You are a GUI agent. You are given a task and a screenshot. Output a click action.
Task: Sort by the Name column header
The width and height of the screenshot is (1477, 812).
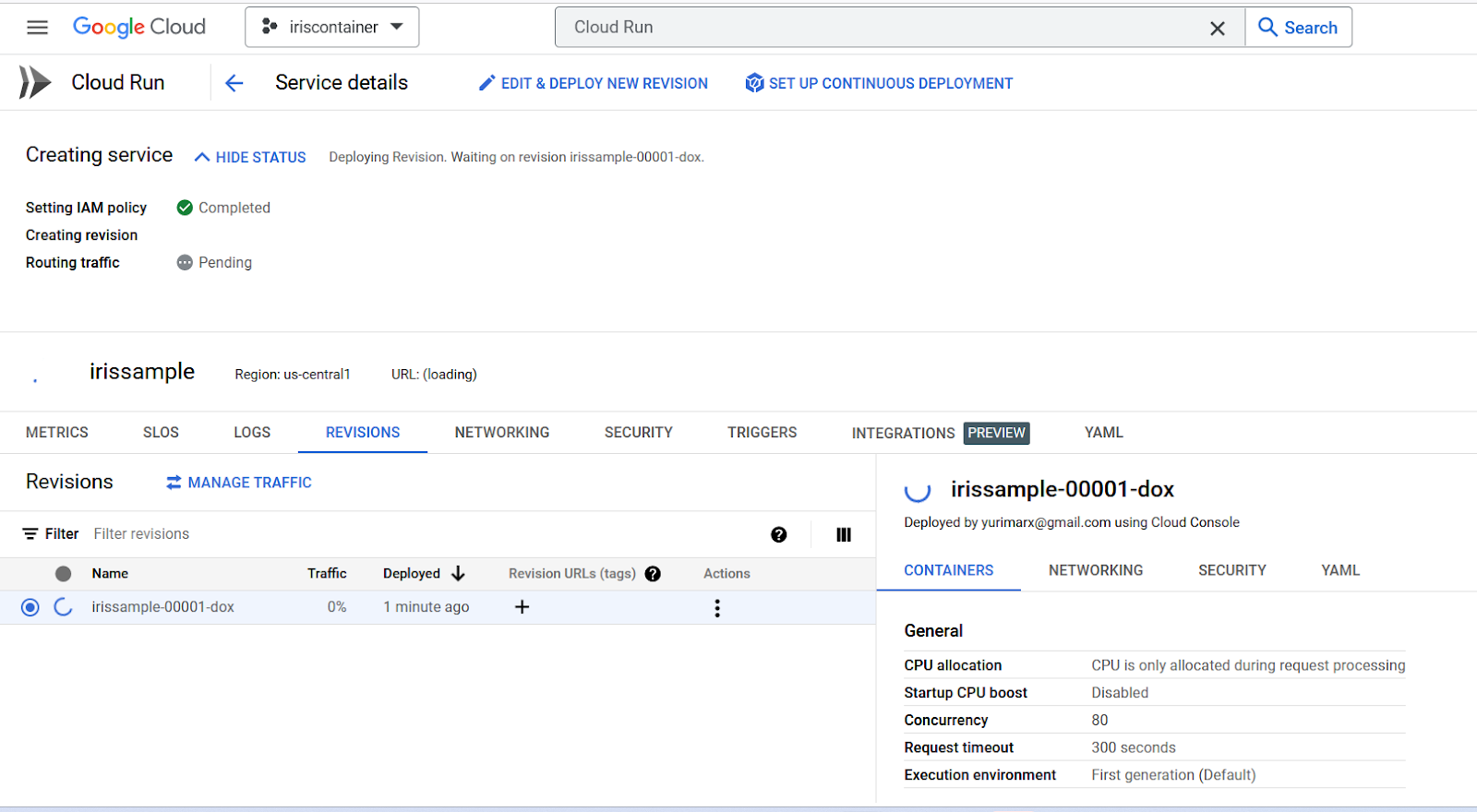[110, 573]
